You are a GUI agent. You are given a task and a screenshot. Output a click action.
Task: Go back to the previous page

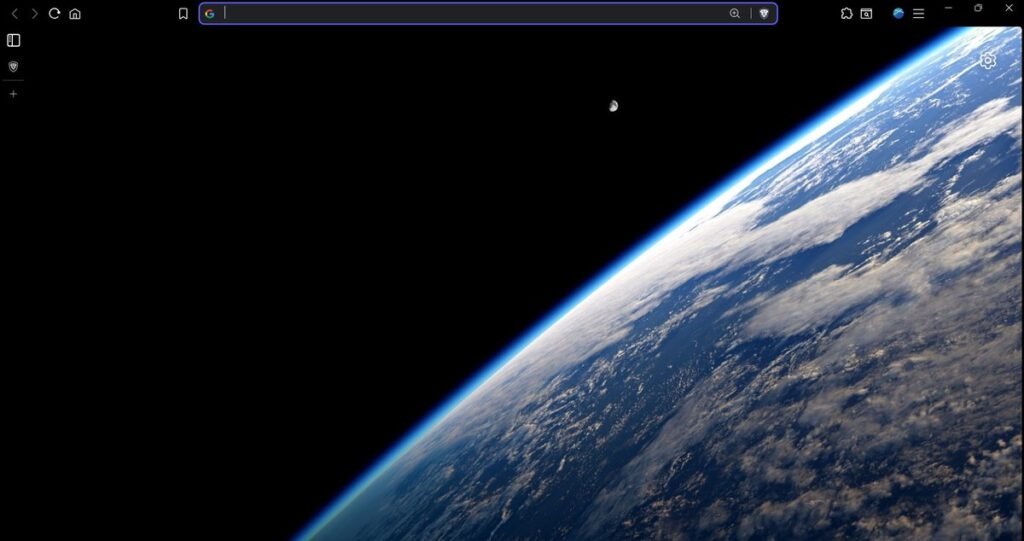point(14,14)
